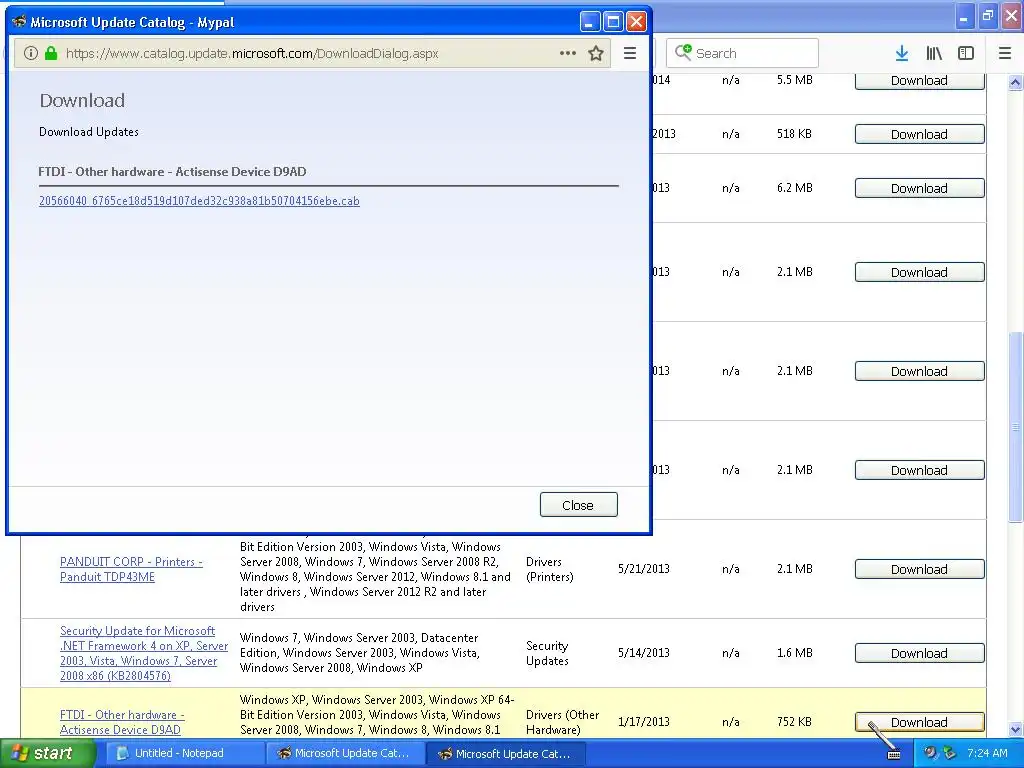Close the download dialog with Close button

coord(579,505)
